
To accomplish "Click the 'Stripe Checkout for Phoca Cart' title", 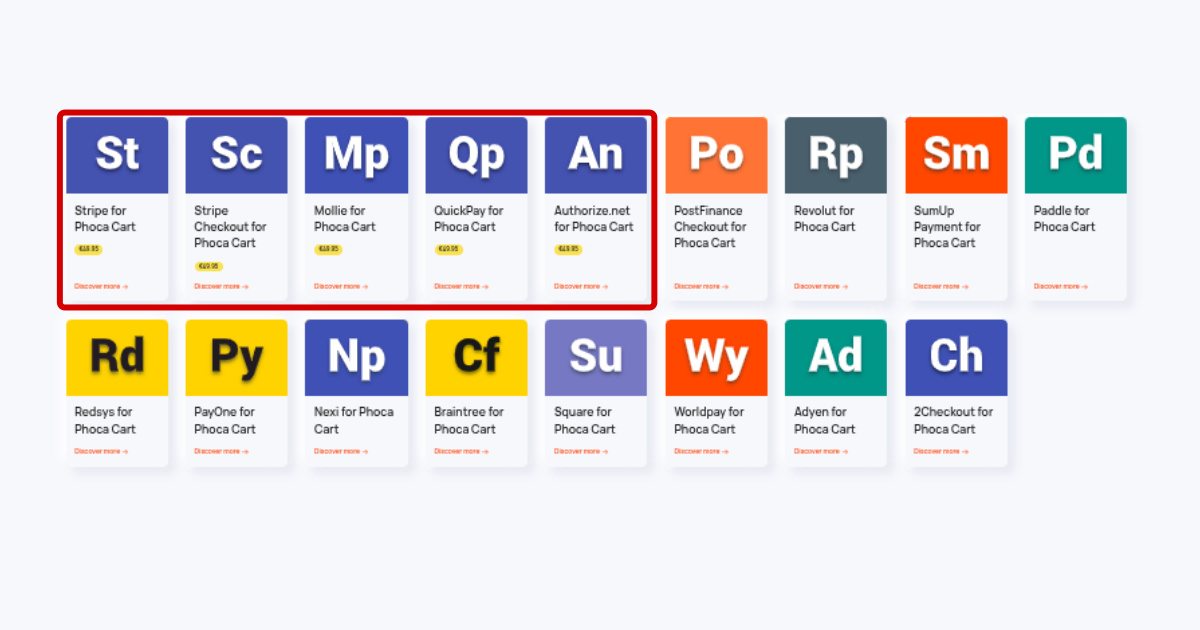I will (231, 227).
